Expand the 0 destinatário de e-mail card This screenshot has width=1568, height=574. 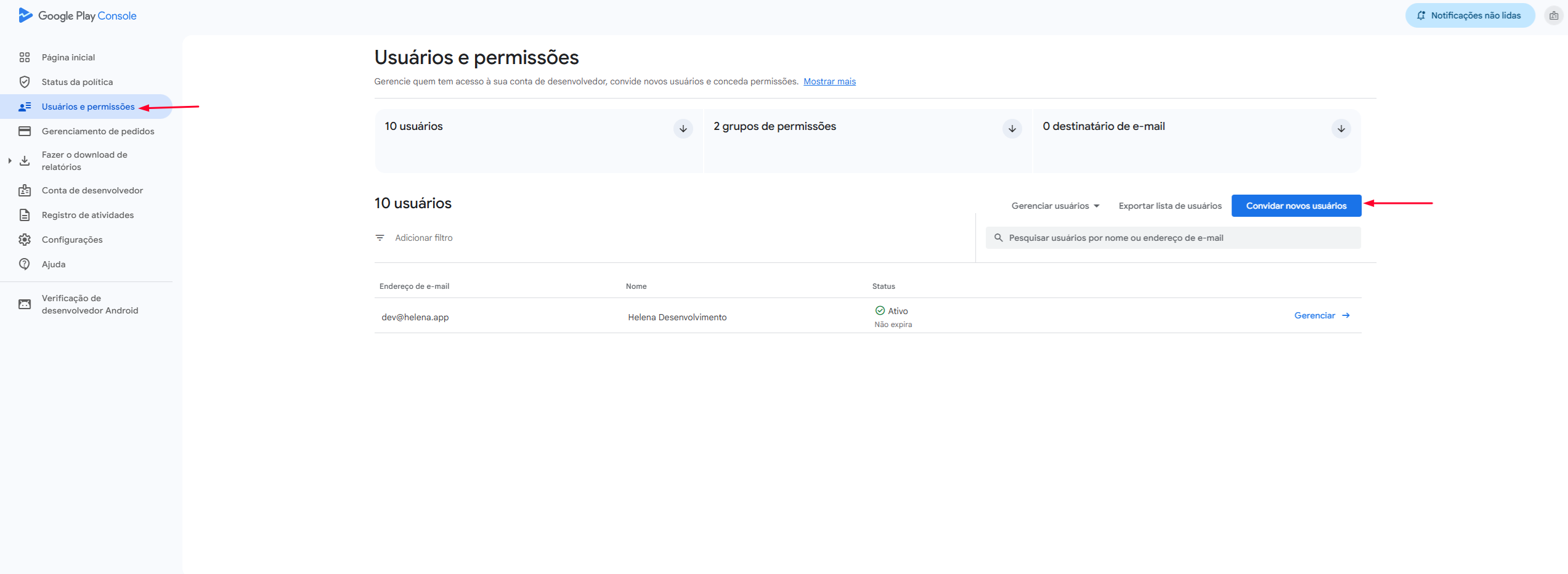[1341, 129]
